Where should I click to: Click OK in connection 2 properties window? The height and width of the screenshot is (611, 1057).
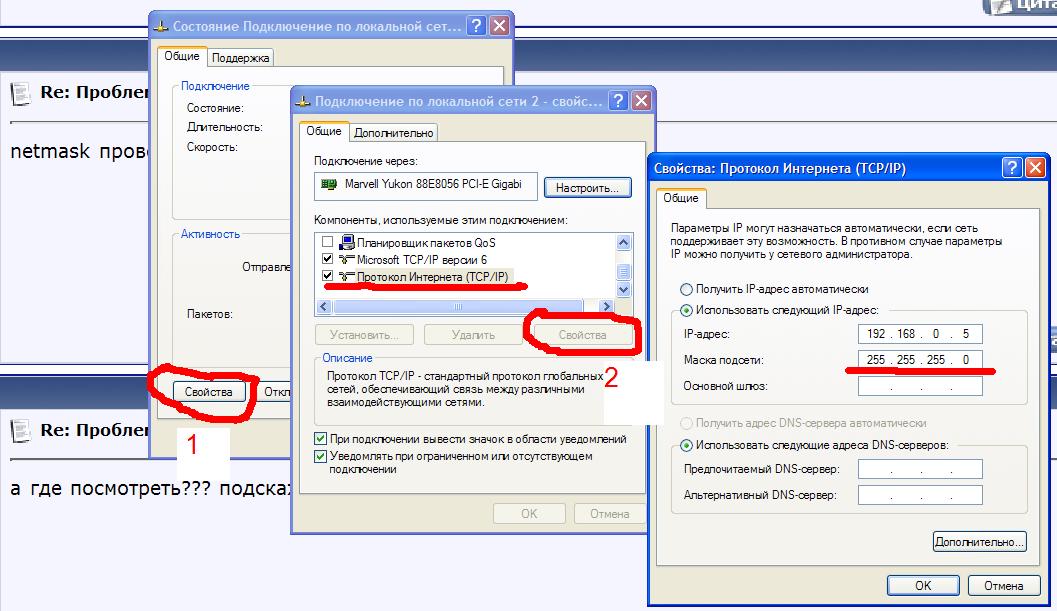(529, 513)
